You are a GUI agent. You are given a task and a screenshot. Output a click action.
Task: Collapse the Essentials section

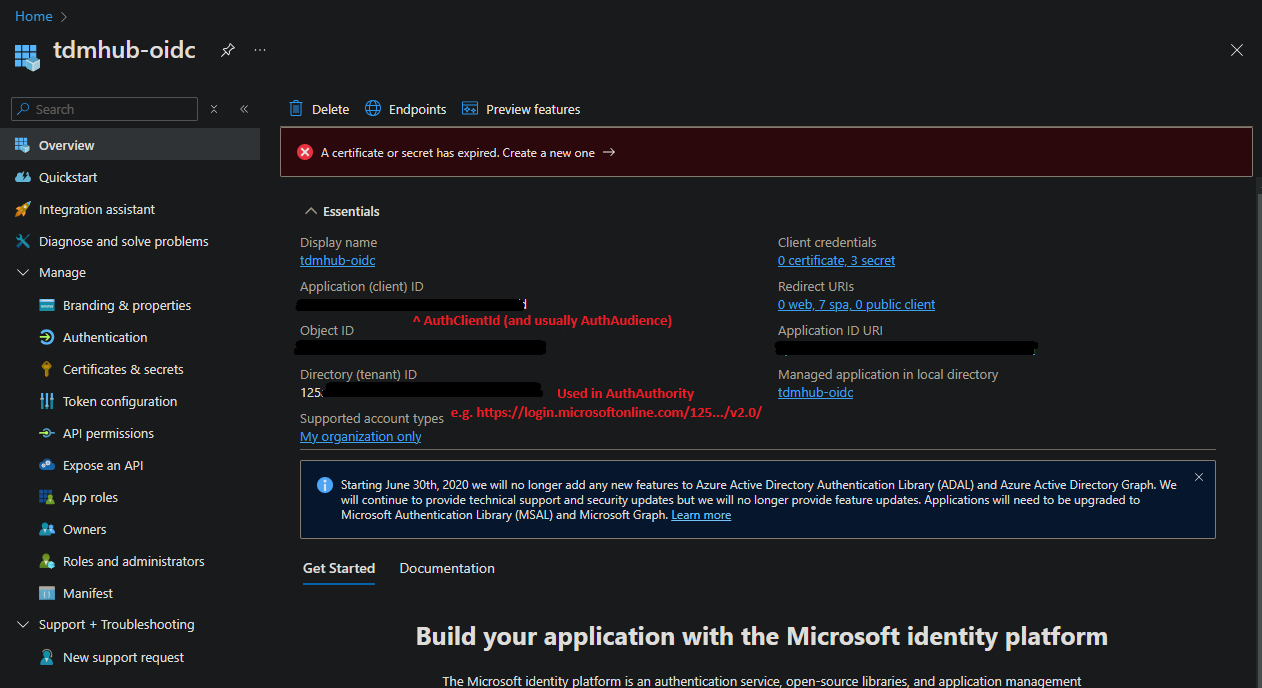[309, 211]
